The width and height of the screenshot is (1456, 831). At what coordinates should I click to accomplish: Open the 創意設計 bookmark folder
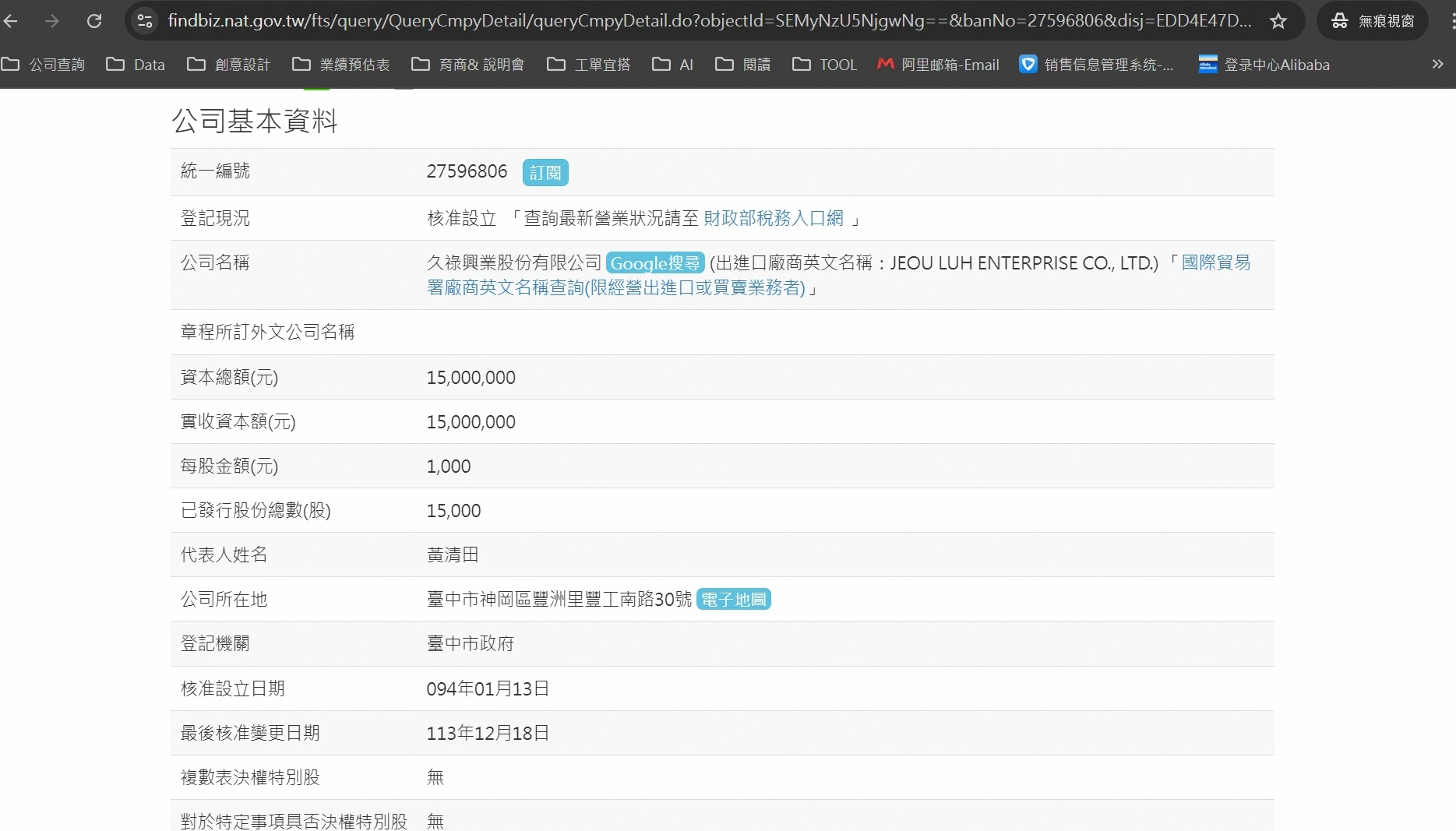click(x=228, y=65)
